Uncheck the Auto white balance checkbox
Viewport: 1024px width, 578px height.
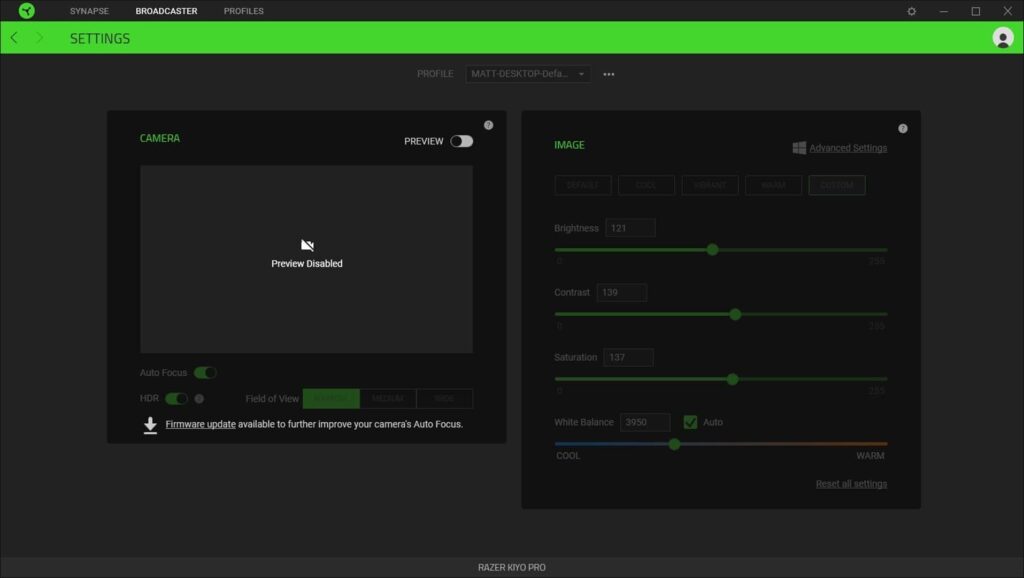pyautogui.click(x=690, y=423)
